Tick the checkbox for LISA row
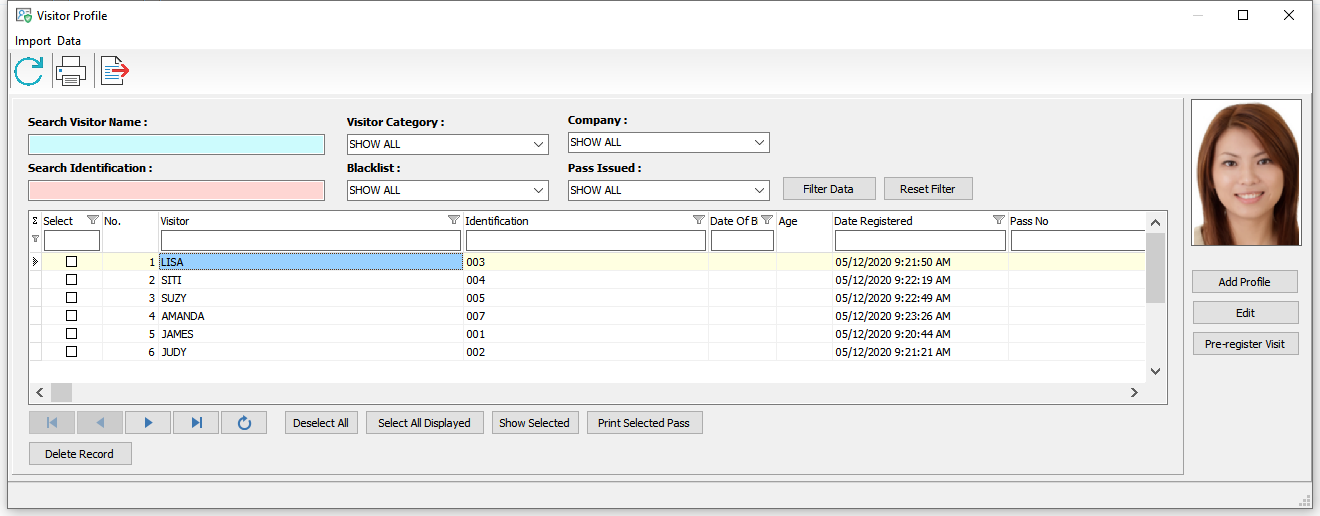The width and height of the screenshot is (1320, 516). coord(71,262)
